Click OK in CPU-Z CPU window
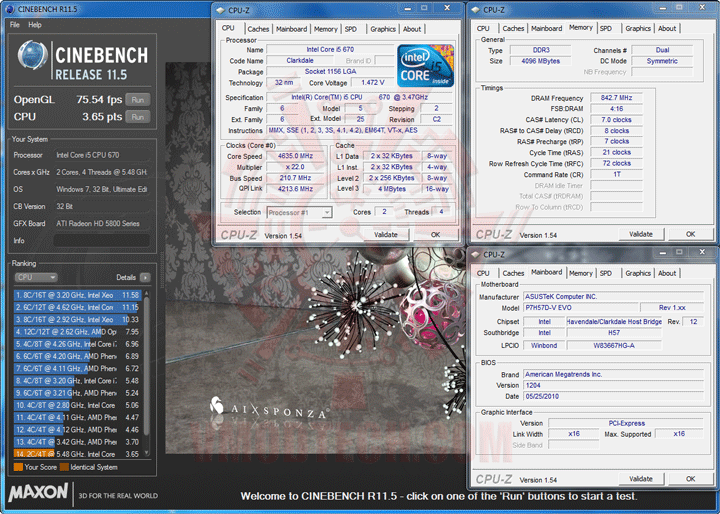The image size is (720, 514). (435, 235)
